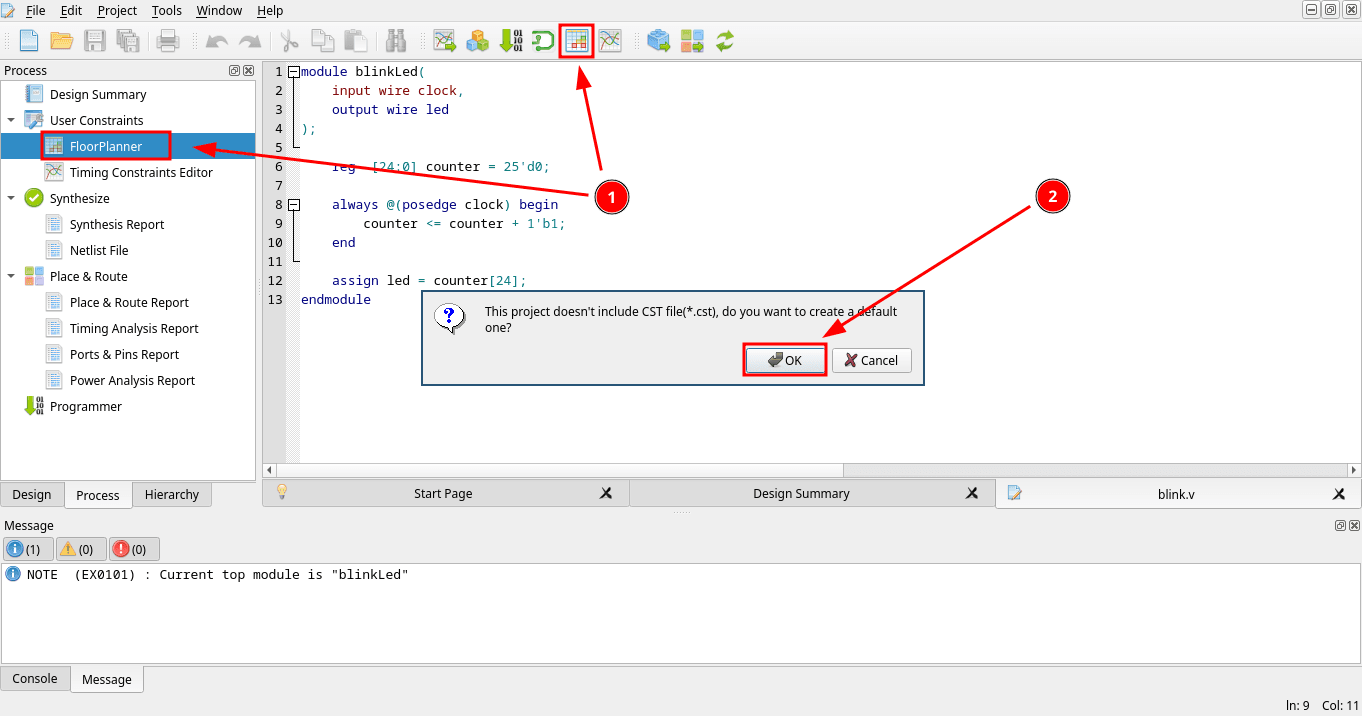1362x716 pixels.
Task: Open Find using the binoculars icon
Action: [395, 41]
